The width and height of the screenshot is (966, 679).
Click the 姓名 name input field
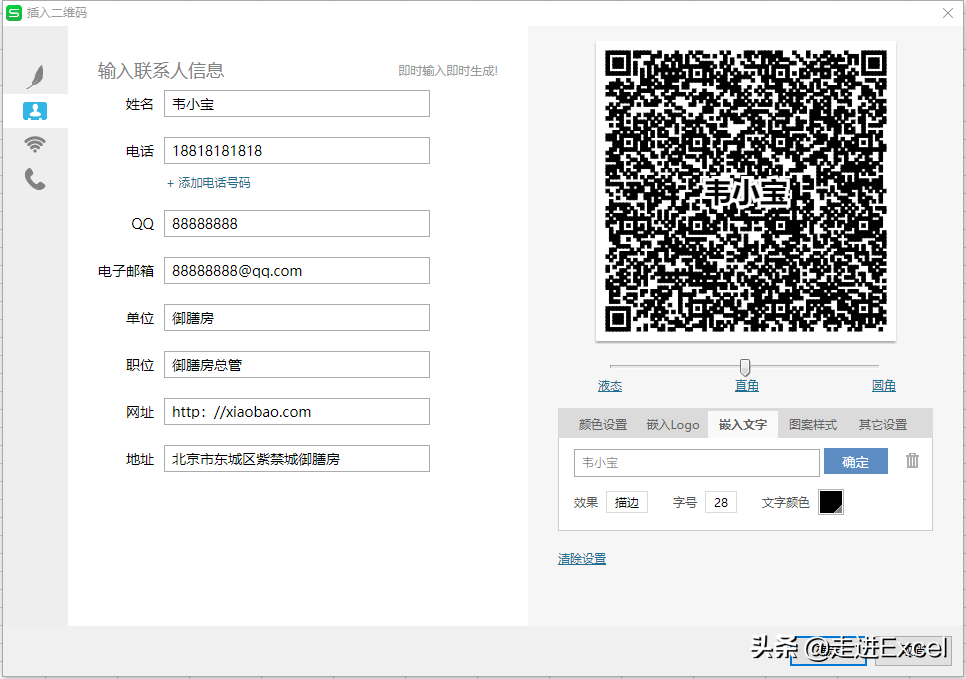(x=297, y=104)
